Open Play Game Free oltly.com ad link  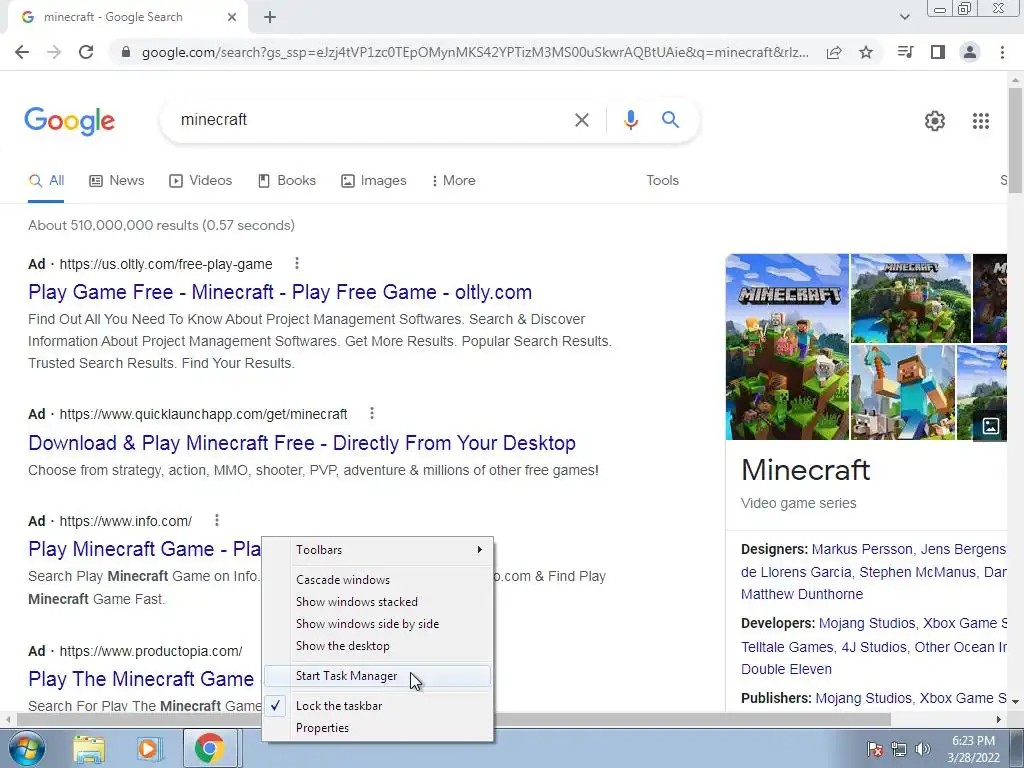pyautogui.click(x=280, y=292)
